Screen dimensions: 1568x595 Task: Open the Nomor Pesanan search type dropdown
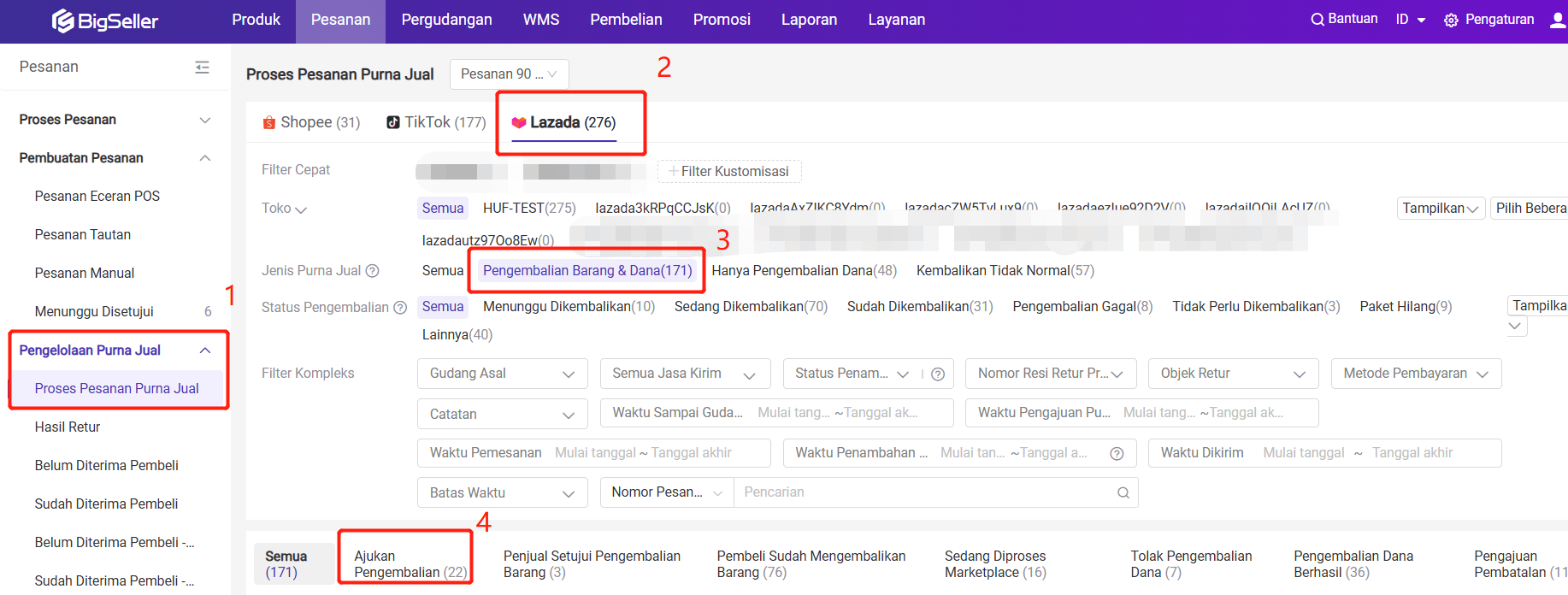point(667,492)
